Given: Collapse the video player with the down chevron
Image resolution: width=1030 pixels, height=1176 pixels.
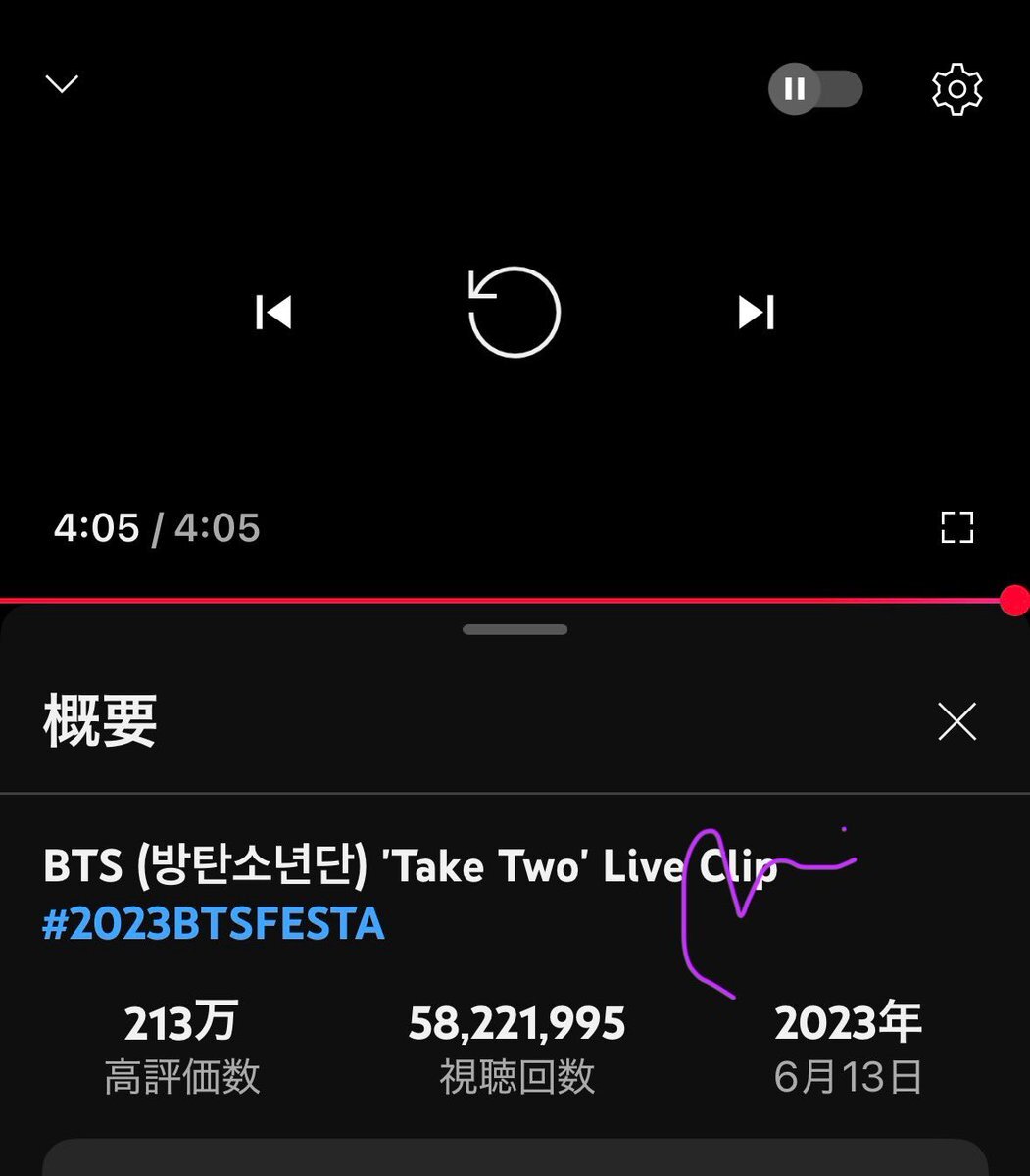Looking at the screenshot, I should 62,85.
